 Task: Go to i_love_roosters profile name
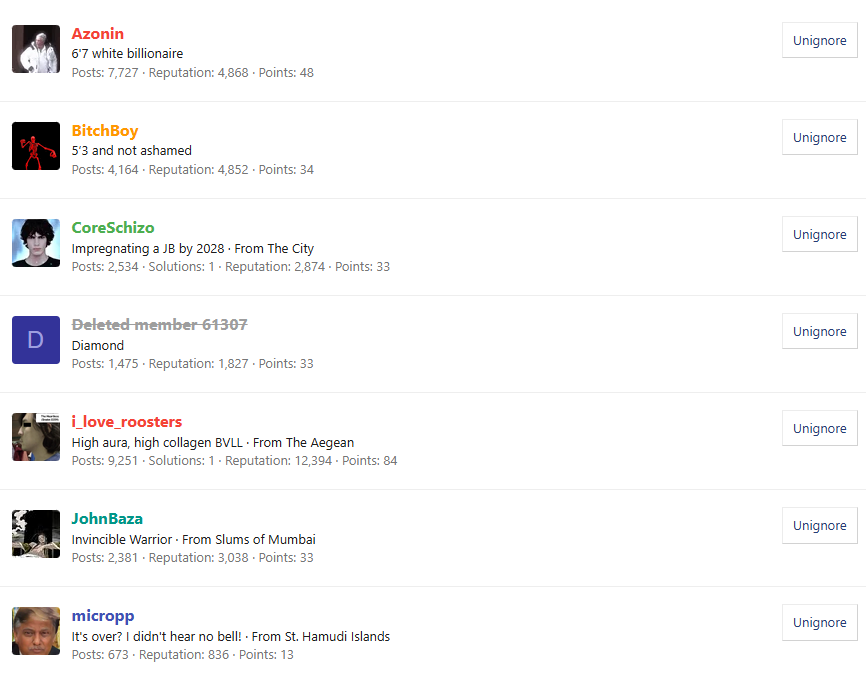pyautogui.click(x=126, y=422)
